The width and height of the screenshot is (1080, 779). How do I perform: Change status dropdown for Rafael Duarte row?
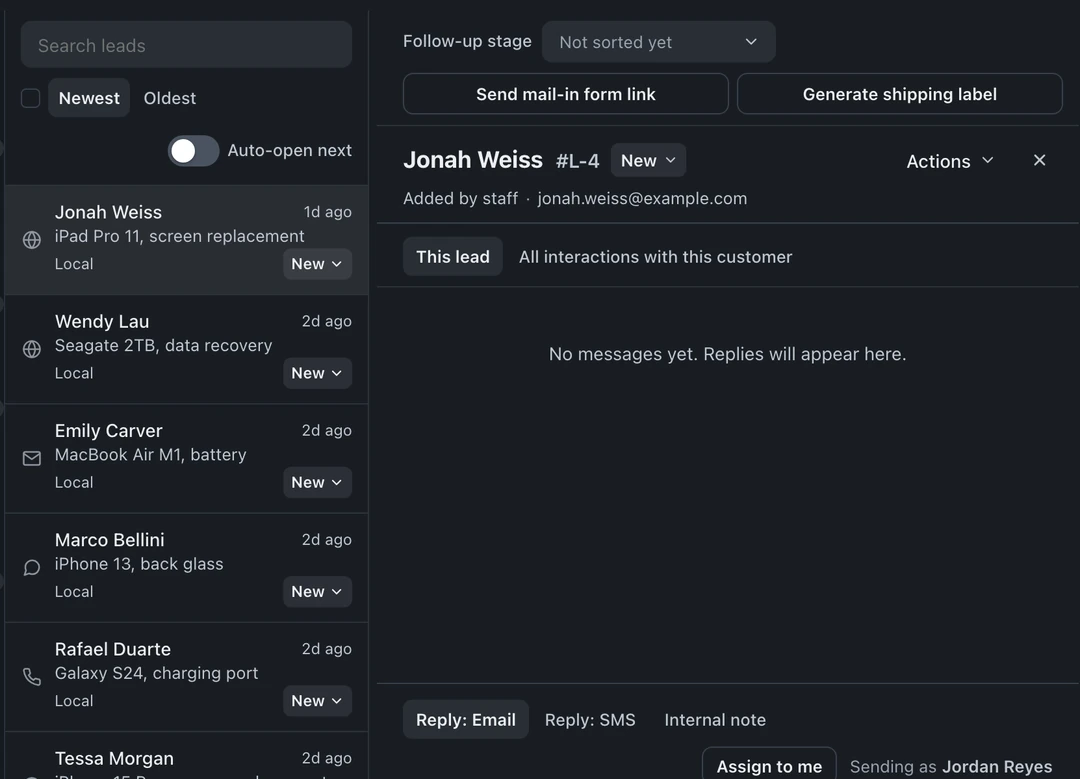click(x=317, y=700)
